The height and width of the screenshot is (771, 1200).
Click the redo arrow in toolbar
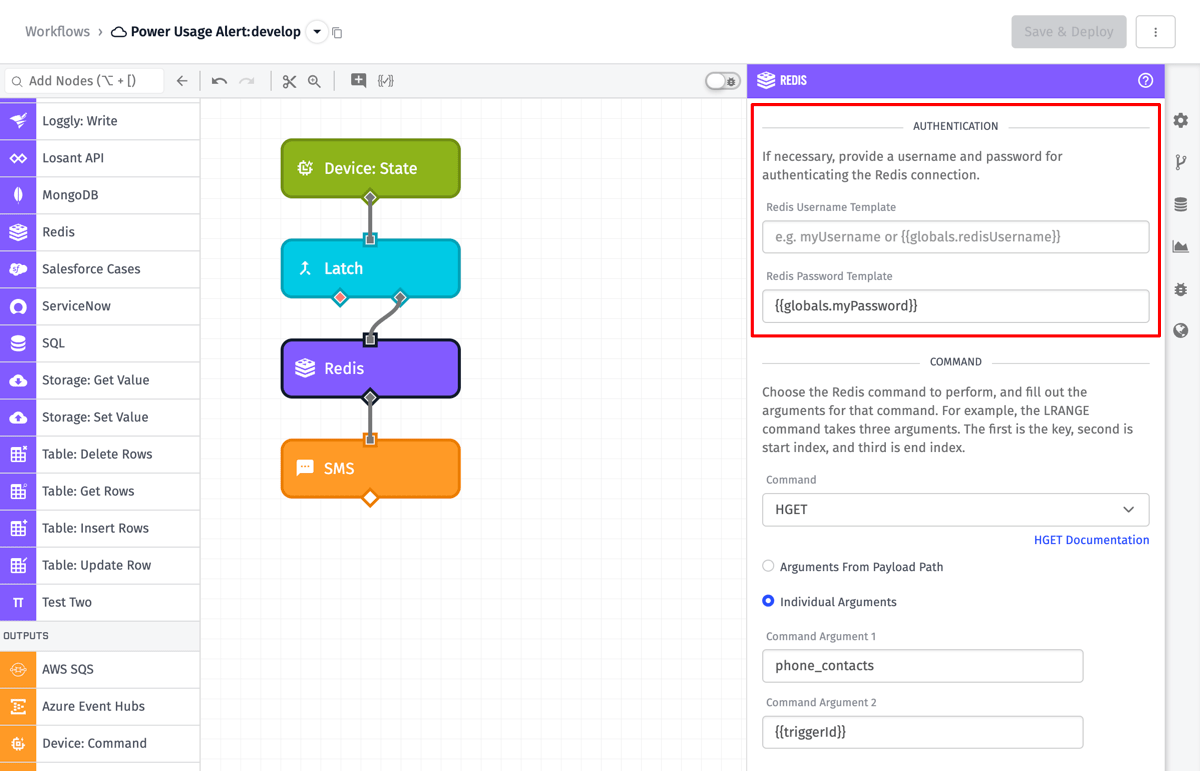pyautogui.click(x=247, y=81)
